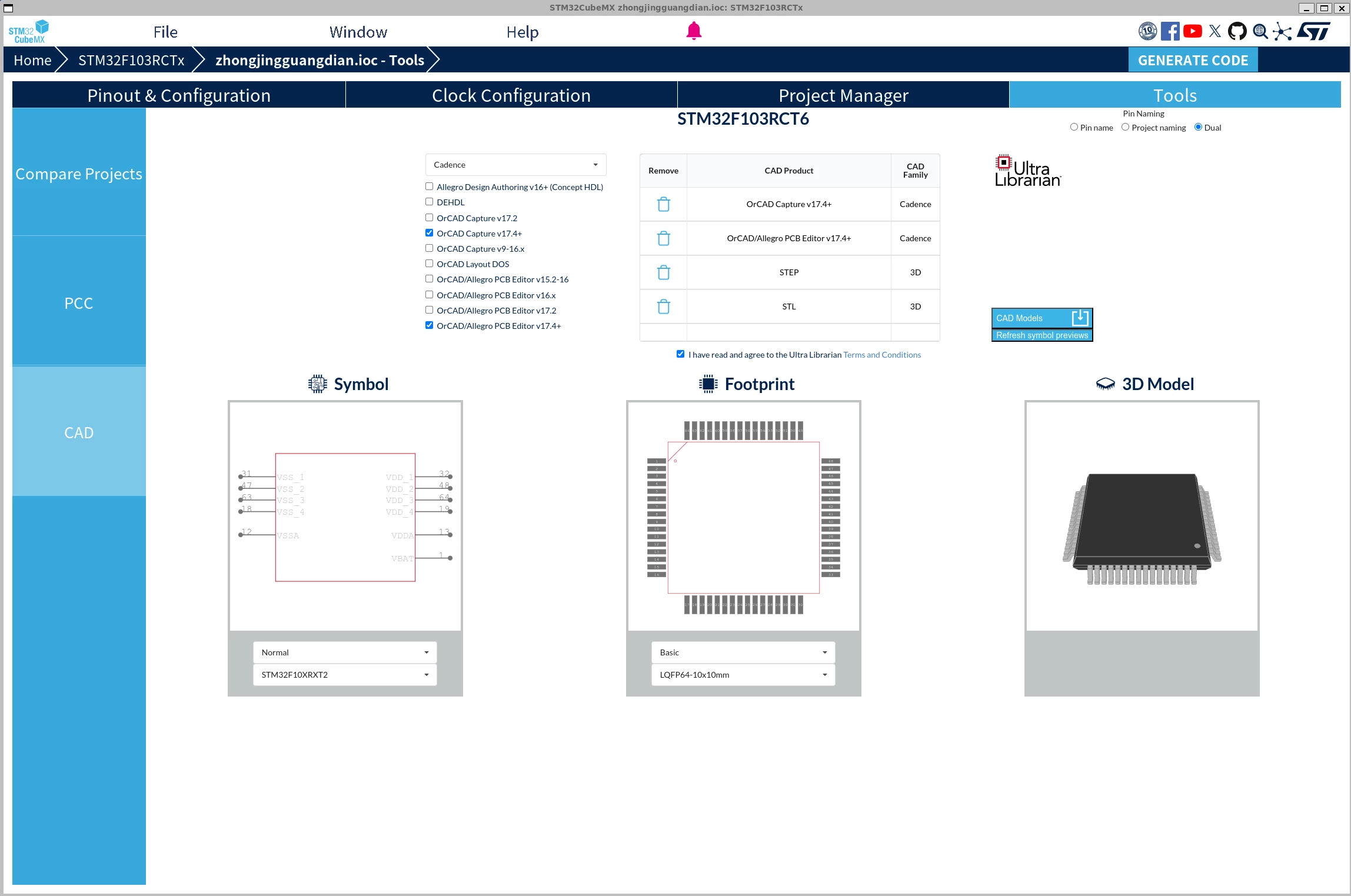Viewport: 1351px width, 896px height.
Task: Open the File menu
Action: [x=165, y=32]
